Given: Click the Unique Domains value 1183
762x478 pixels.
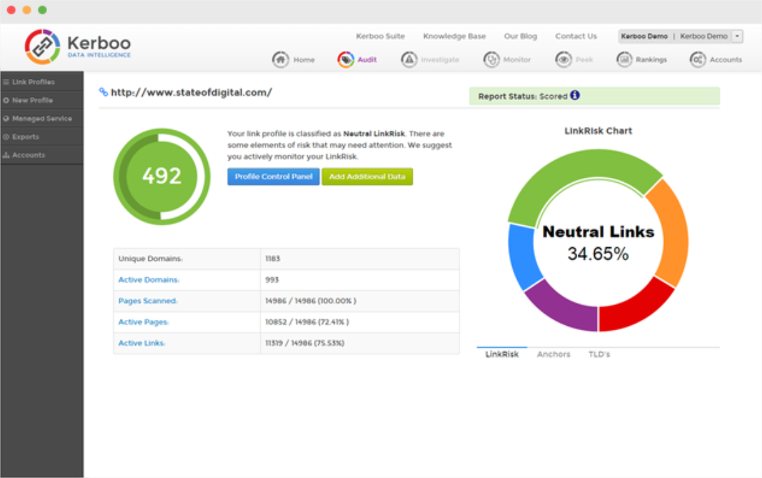Looking at the screenshot, I should tap(273, 258).
